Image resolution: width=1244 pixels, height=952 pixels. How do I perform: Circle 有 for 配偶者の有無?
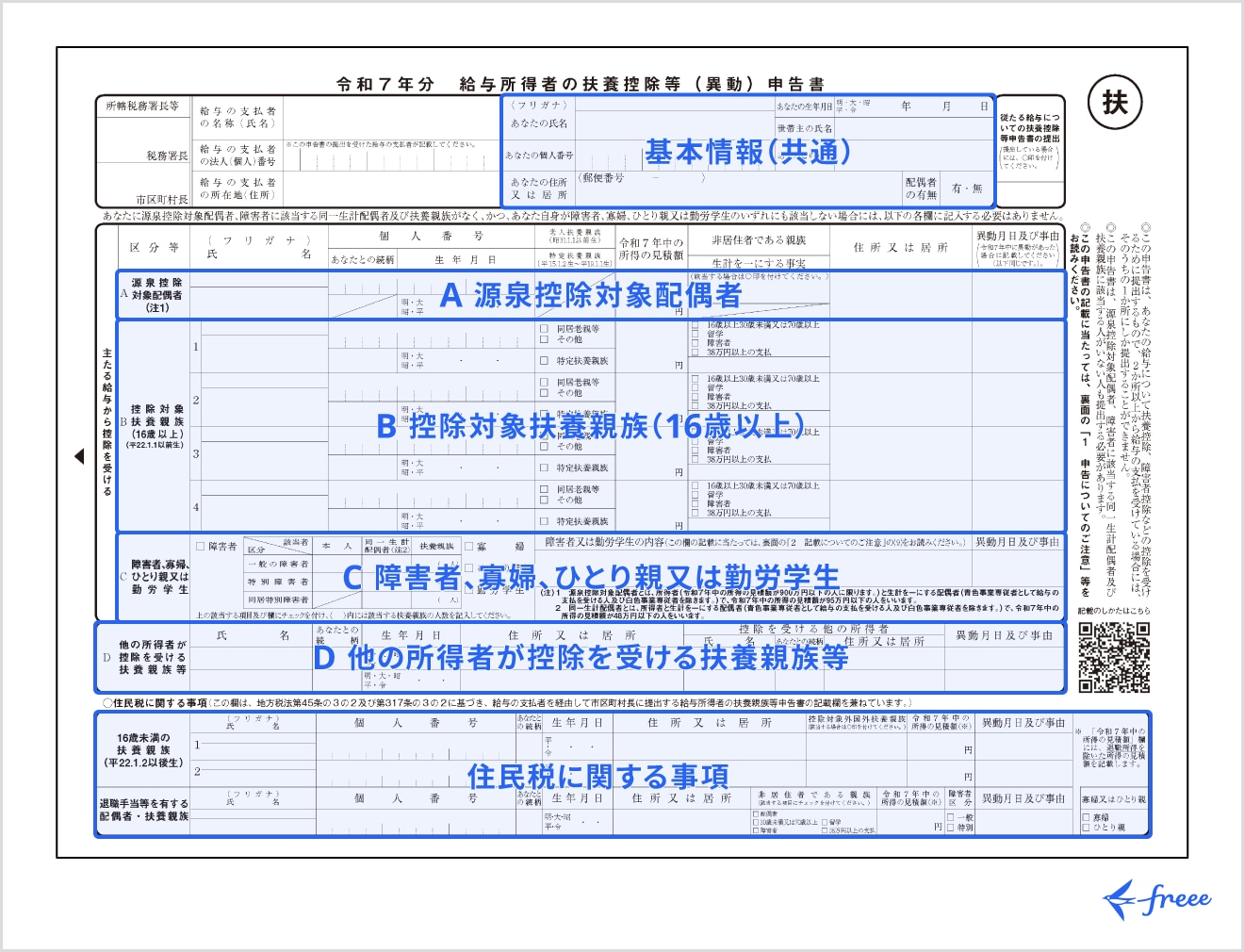point(955,189)
